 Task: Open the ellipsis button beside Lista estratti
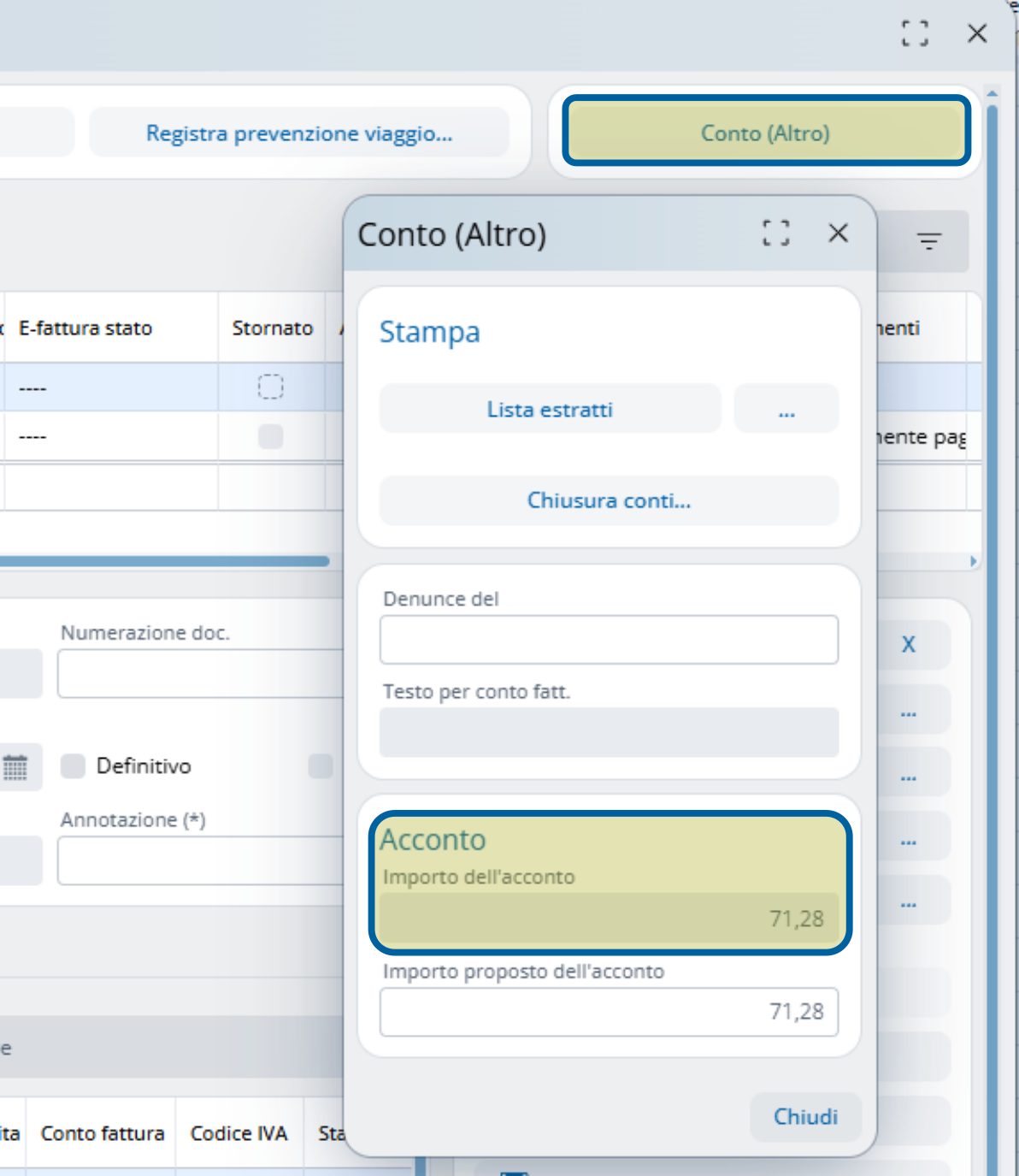(x=786, y=410)
